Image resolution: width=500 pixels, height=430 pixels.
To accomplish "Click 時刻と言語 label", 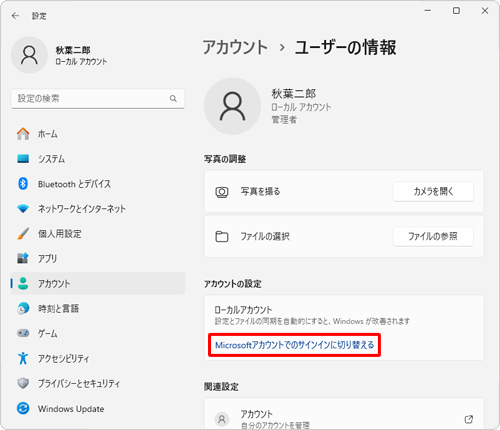I will click(x=59, y=308).
